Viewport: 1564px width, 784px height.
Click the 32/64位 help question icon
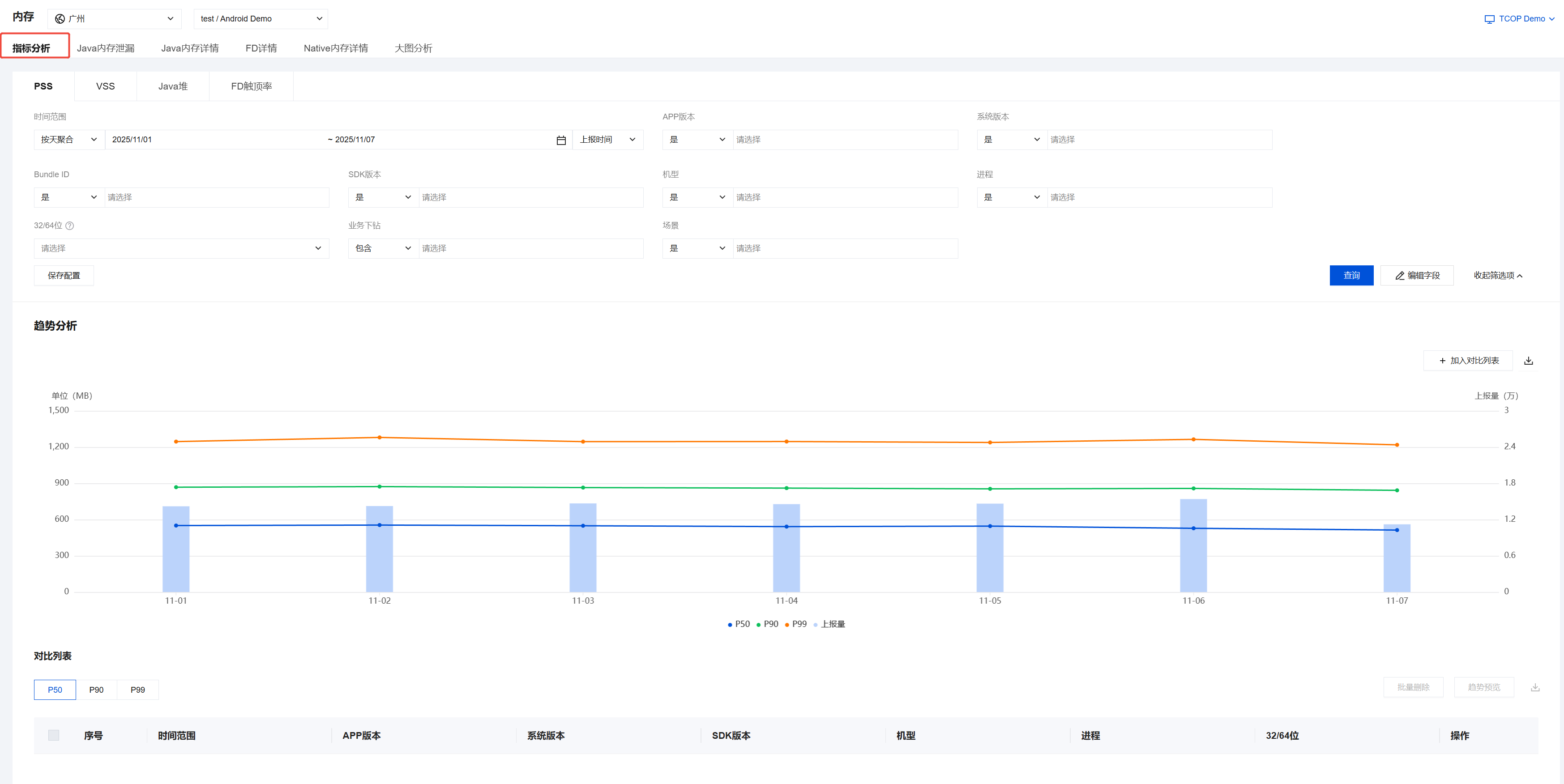[70, 226]
